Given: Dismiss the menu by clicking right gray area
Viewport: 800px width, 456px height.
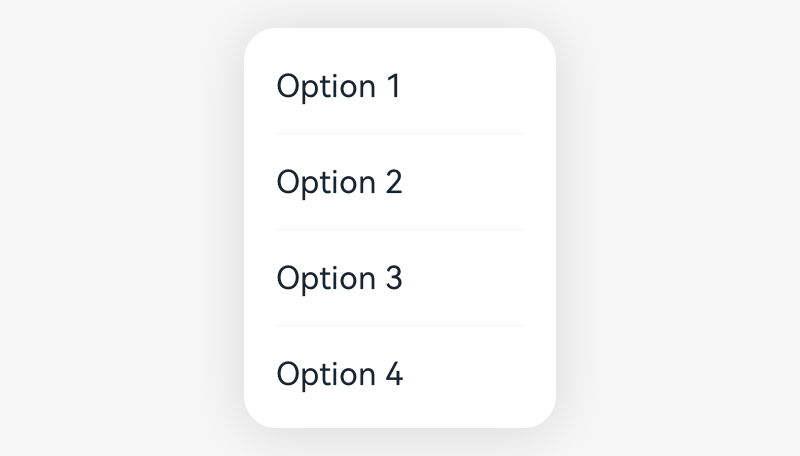Looking at the screenshot, I should point(680,228).
